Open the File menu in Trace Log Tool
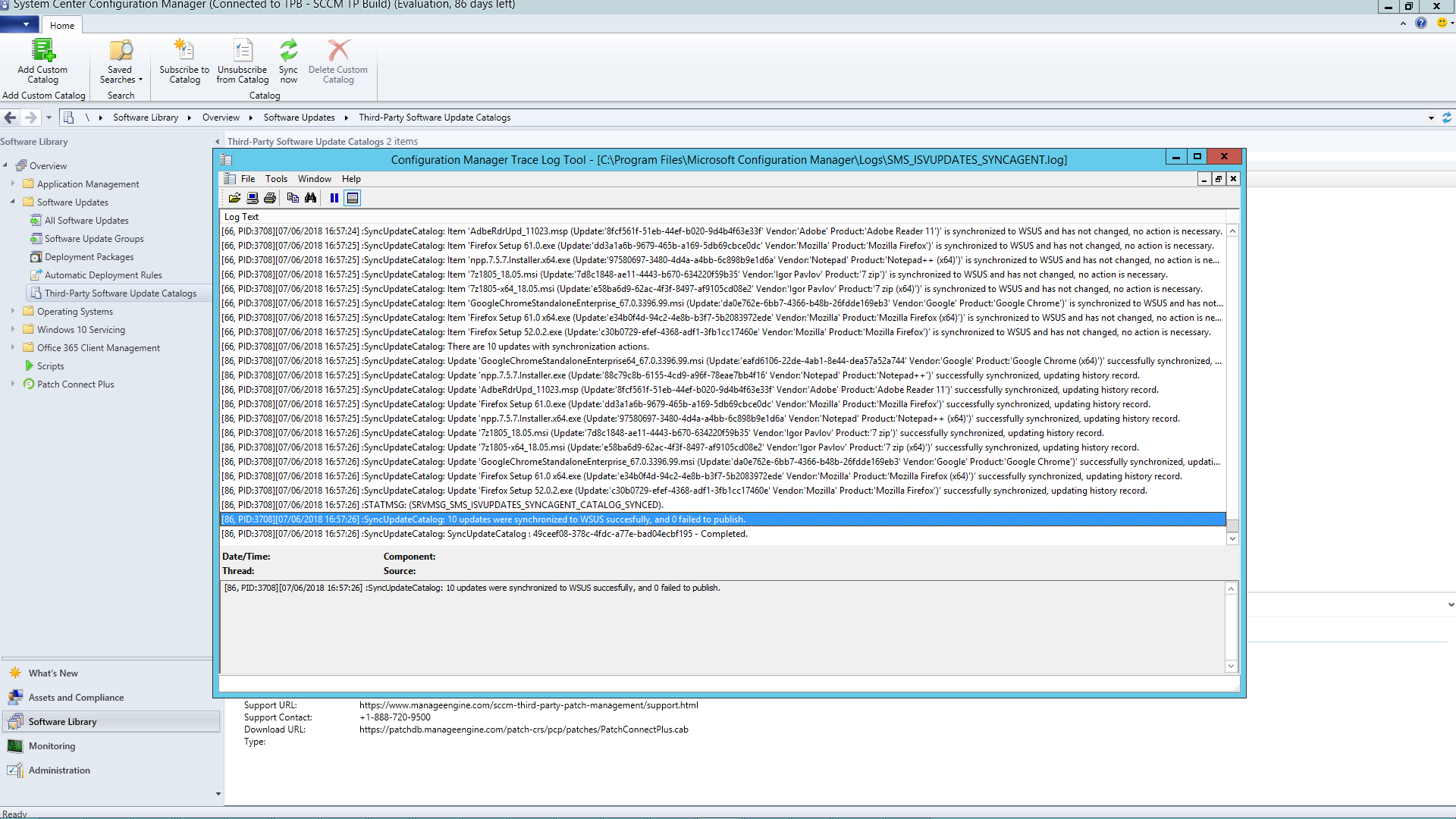This screenshot has width=1456, height=819. coord(248,179)
